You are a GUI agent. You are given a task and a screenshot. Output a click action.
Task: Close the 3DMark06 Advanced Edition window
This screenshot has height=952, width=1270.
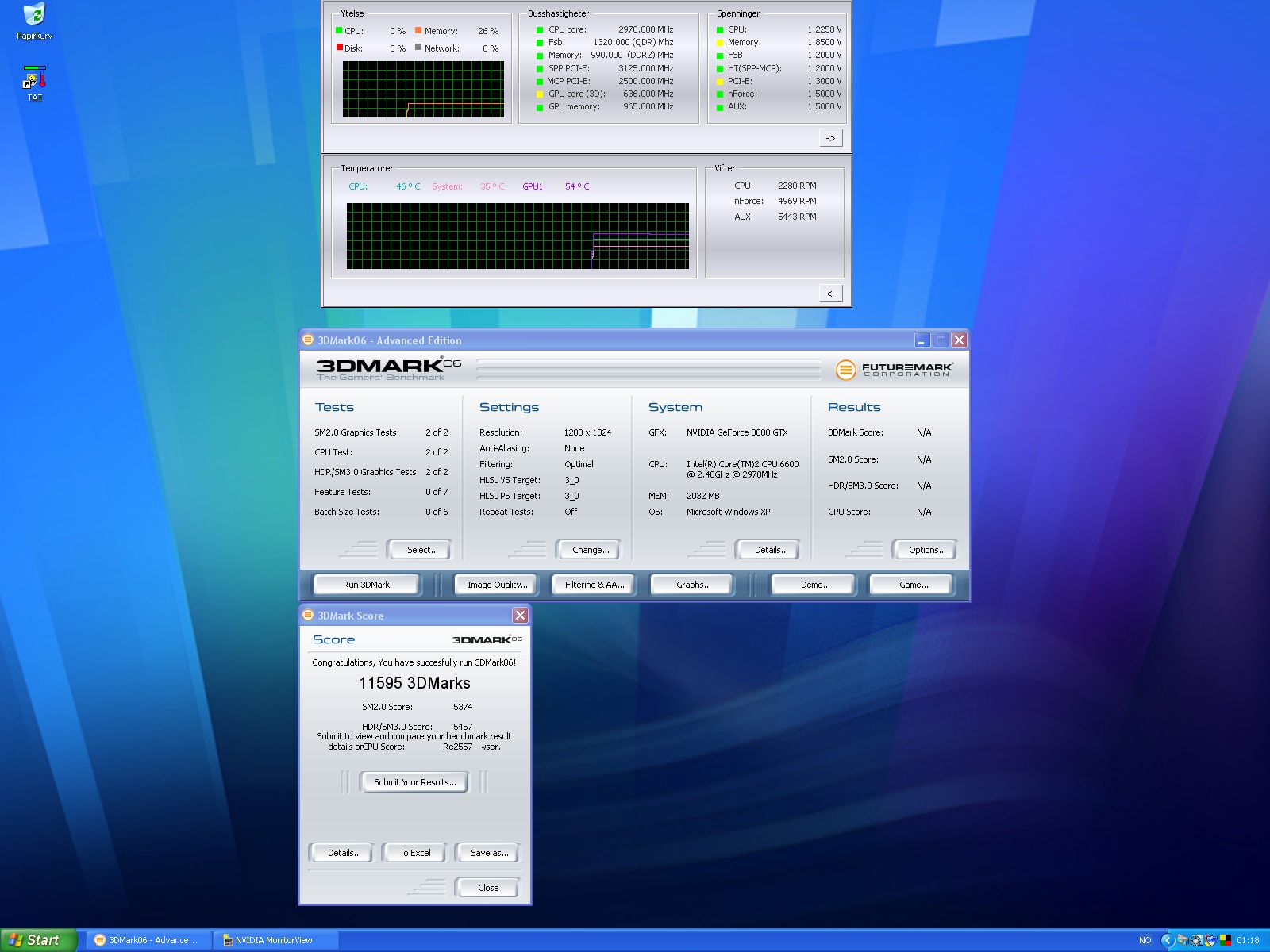point(959,340)
